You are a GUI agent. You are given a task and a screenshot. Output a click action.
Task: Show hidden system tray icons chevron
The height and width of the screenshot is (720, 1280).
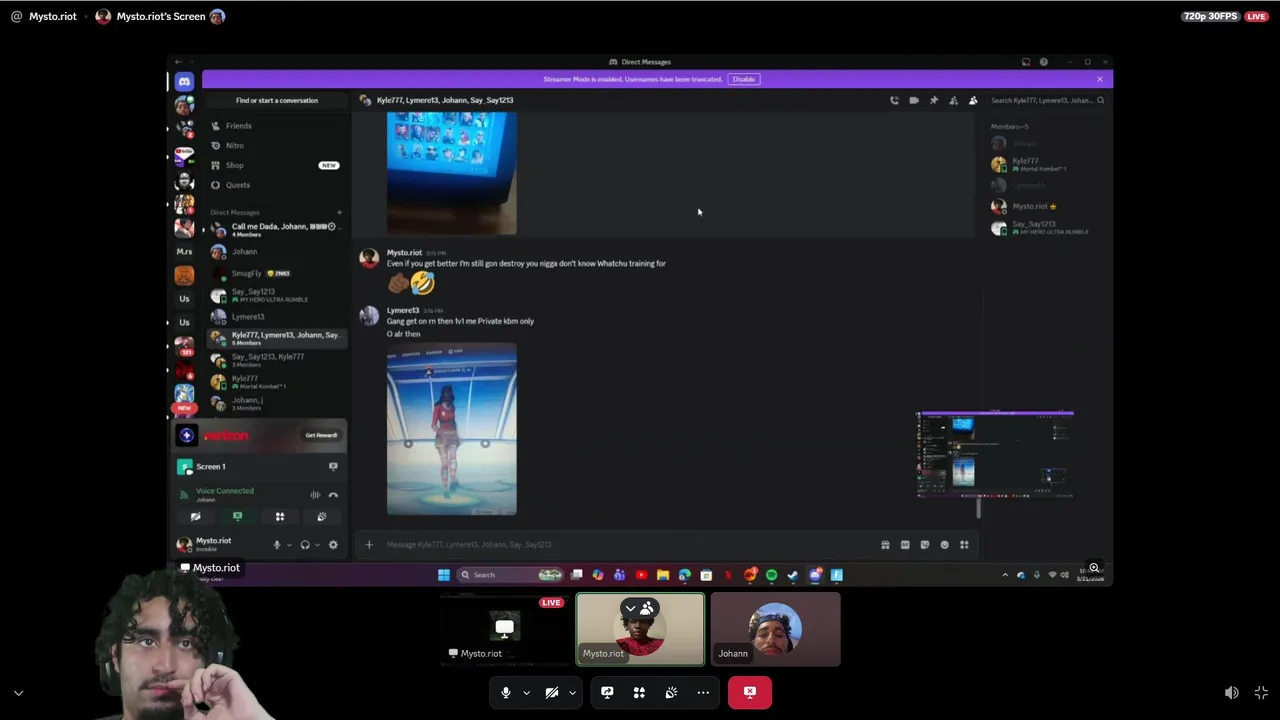pyautogui.click(x=1005, y=575)
